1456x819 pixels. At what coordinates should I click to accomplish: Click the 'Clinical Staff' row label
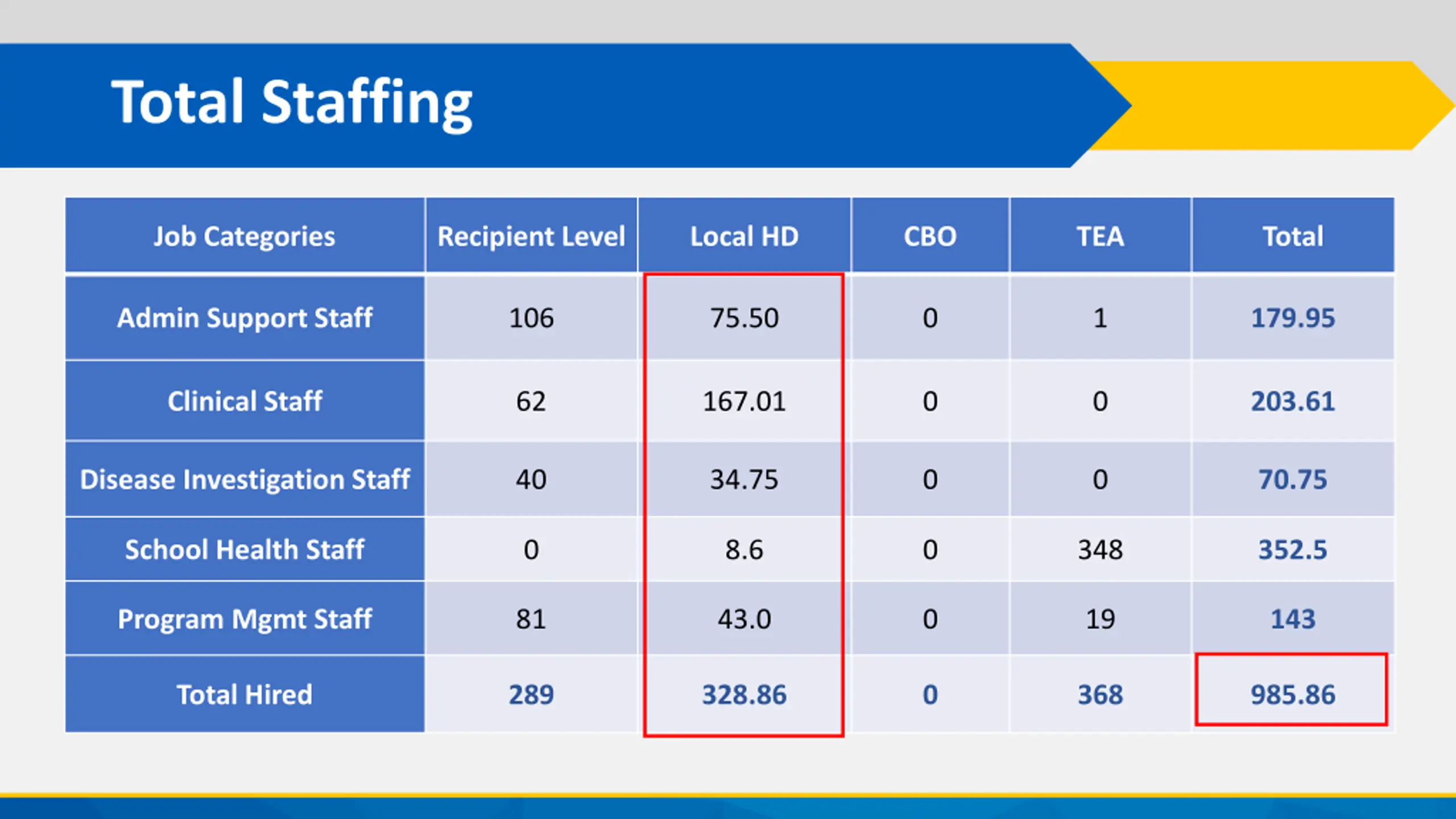(245, 401)
